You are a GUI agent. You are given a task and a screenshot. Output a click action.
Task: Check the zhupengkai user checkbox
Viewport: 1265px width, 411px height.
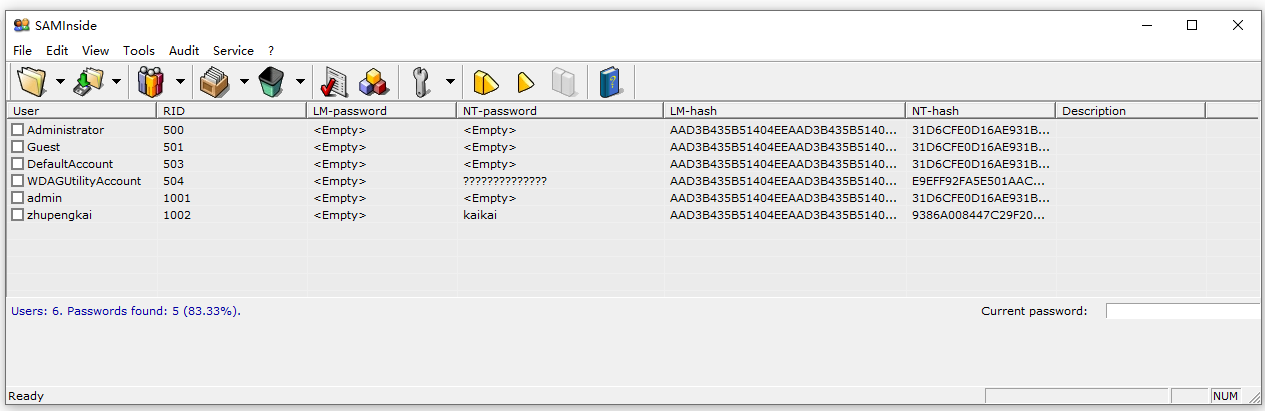click(x=18, y=215)
